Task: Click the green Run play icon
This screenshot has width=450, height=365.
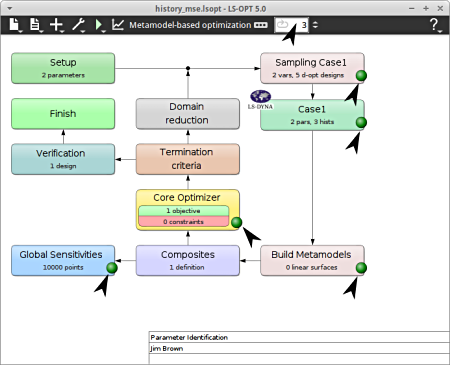Action: coord(98,25)
